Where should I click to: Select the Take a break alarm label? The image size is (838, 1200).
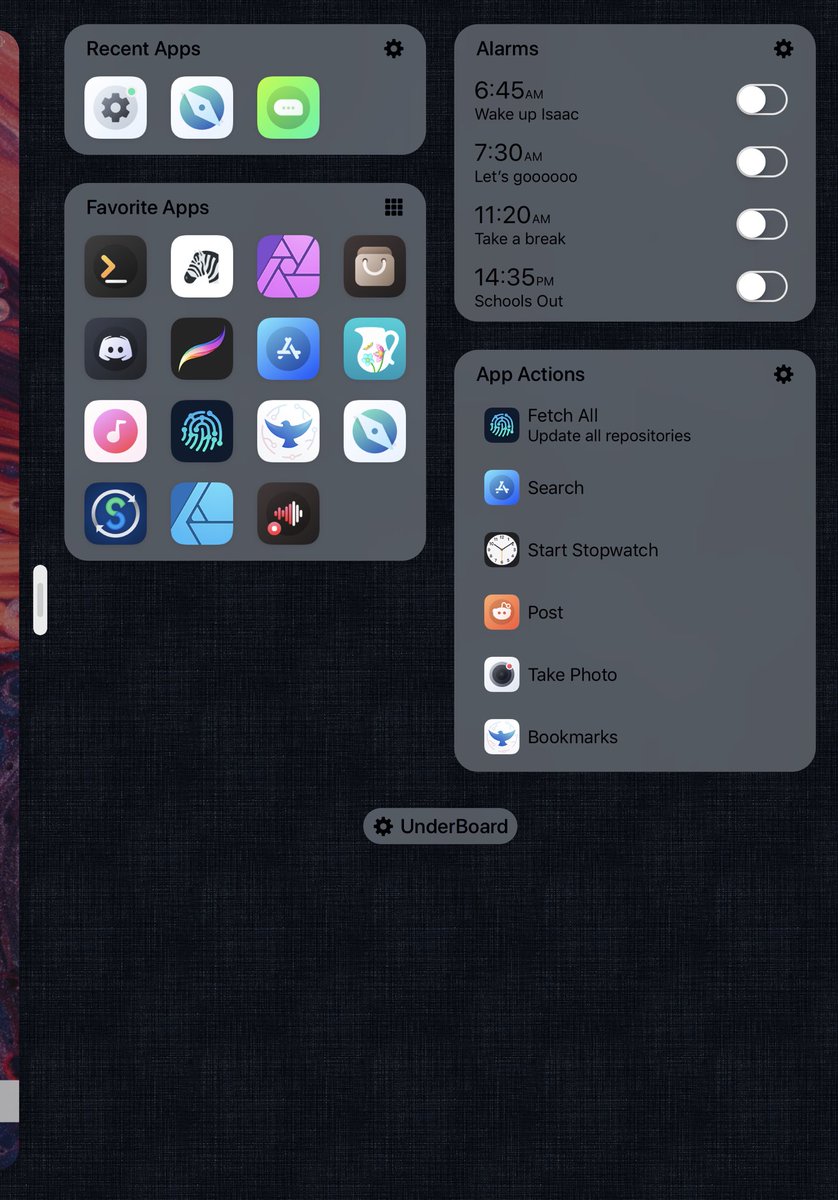pyautogui.click(x=520, y=239)
